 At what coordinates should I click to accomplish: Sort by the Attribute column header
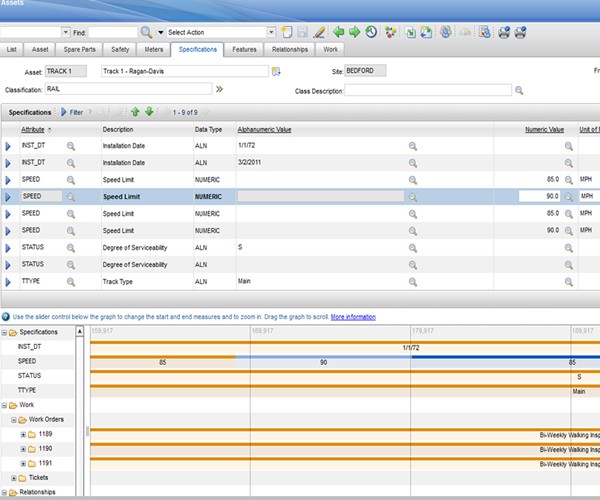click(x=33, y=130)
